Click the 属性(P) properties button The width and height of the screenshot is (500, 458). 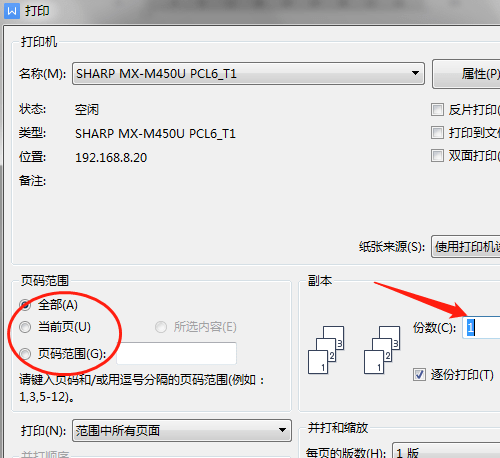click(x=466, y=74)
